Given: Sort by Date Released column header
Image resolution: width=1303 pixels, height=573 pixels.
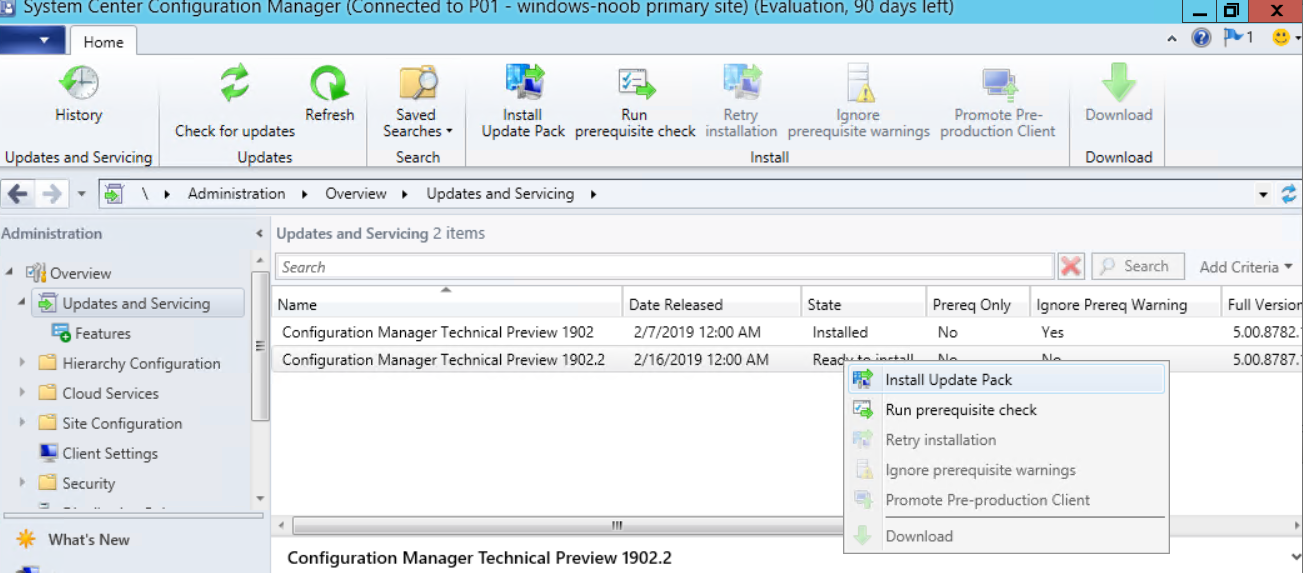Looking at the screenshot, I should click(x=711, y=304).
